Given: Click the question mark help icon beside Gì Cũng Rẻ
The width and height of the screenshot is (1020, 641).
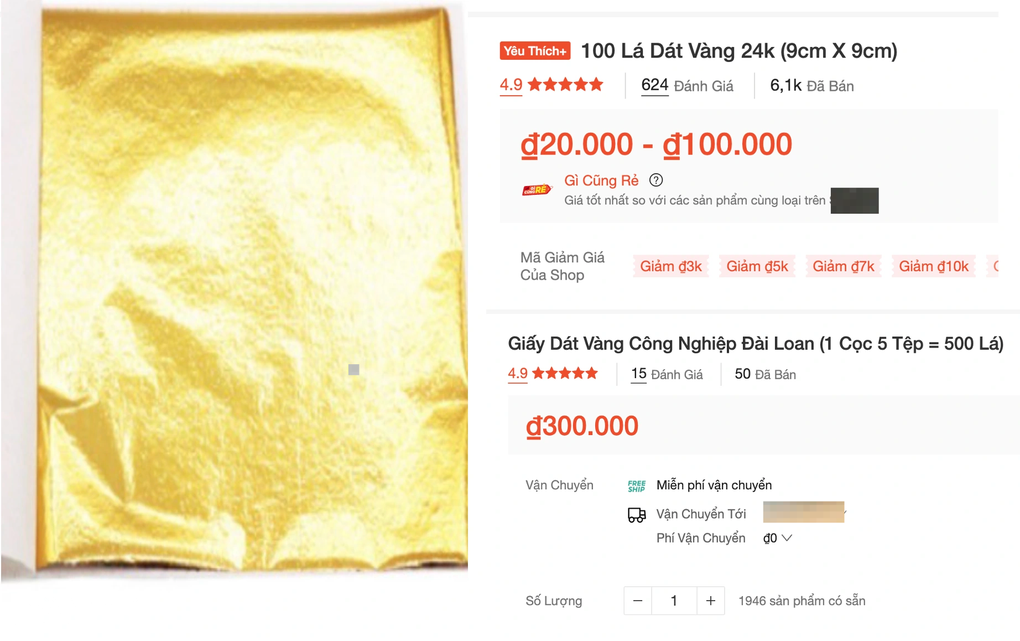Looking at the screenshot, I should pos(656,180).
